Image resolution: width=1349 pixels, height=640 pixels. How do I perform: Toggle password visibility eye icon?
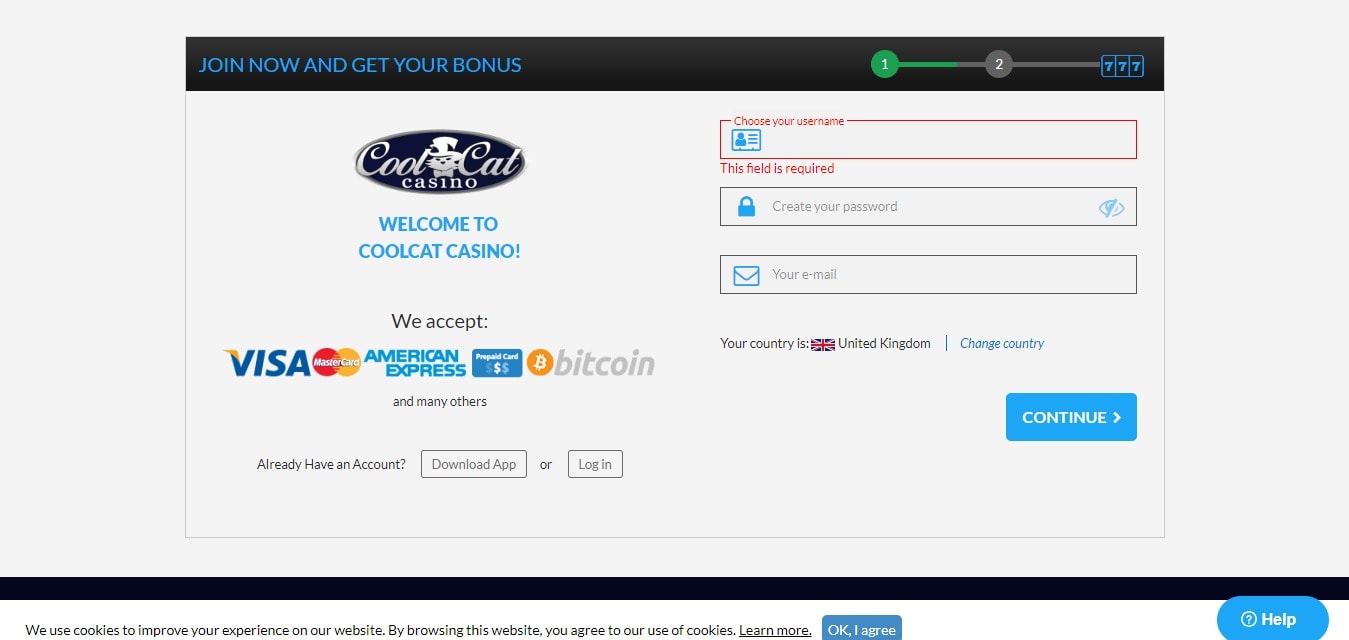pyautogui.click(x=1111, y=207)
